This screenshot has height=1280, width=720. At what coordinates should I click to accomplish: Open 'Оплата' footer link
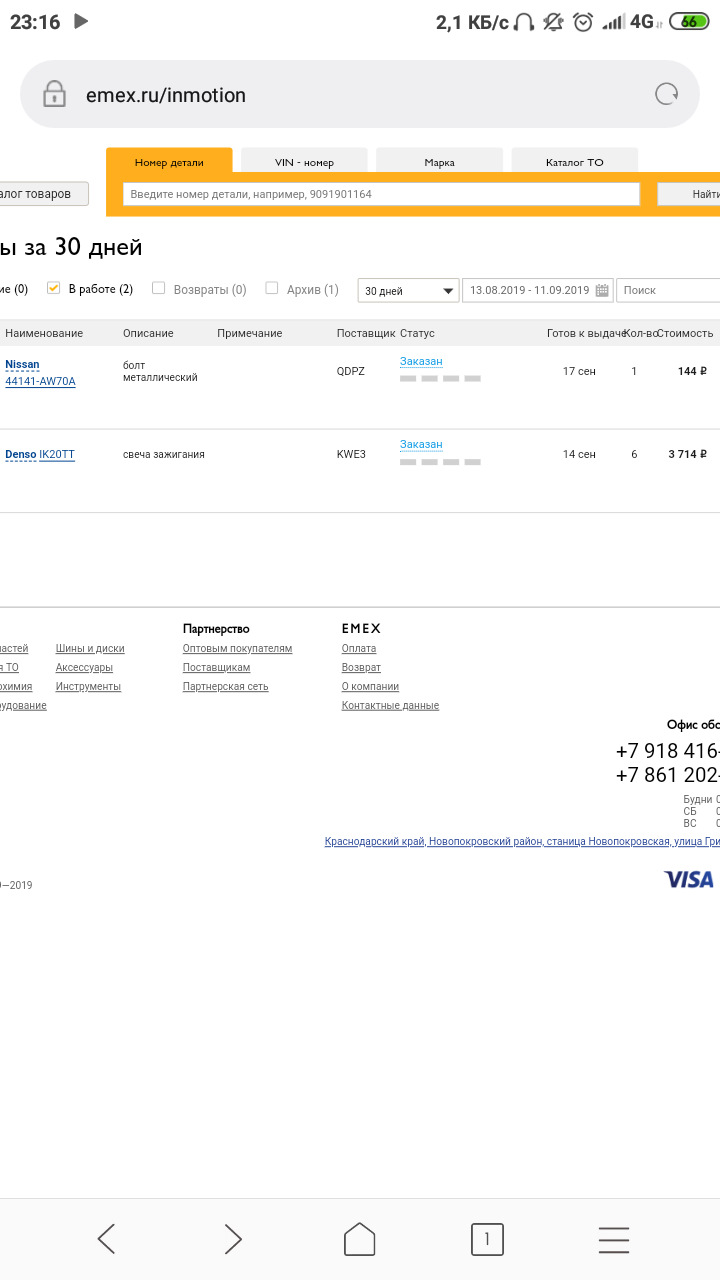pos(359,648)
